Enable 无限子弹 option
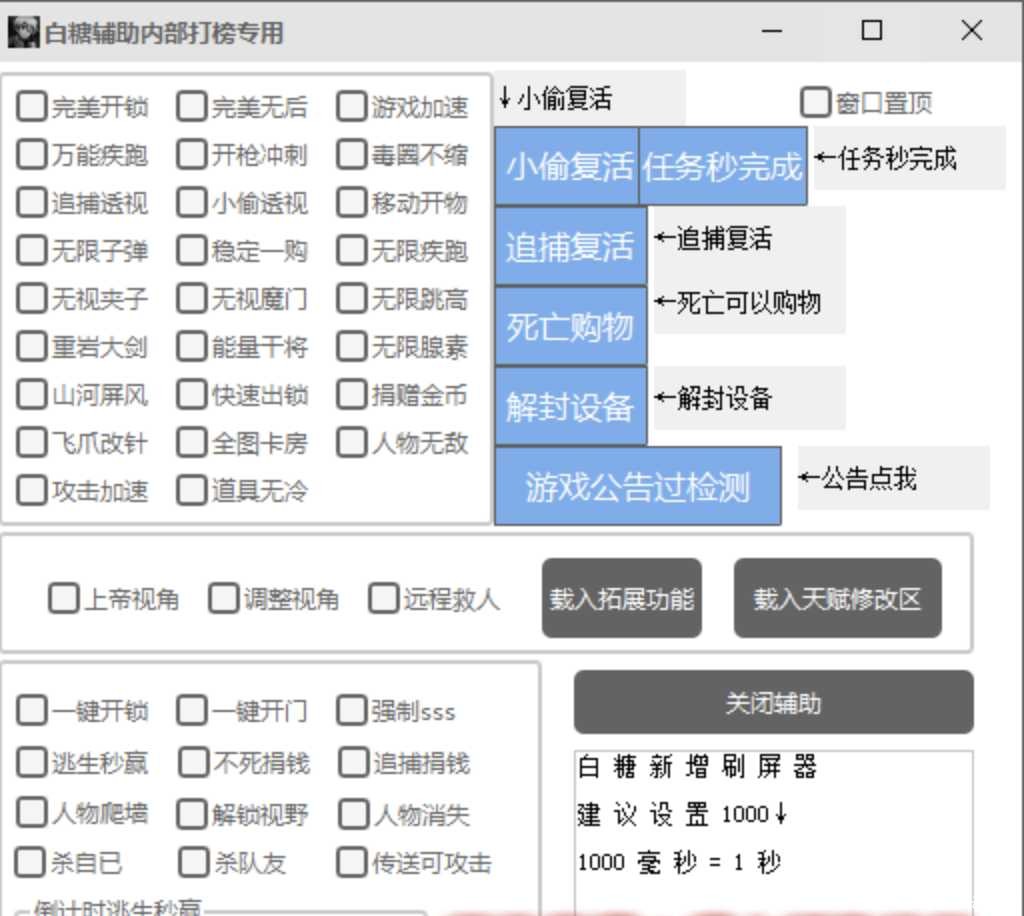 tap(31, 251)
